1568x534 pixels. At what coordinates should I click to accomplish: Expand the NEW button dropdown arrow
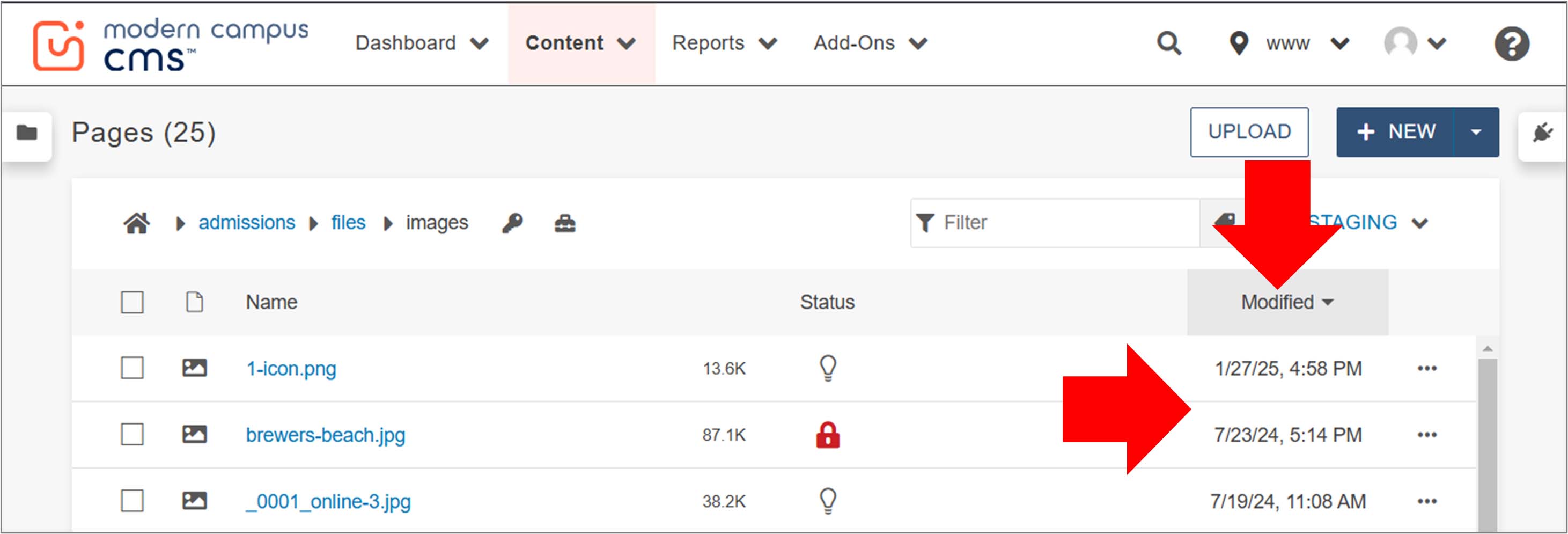click(1476, 132)
